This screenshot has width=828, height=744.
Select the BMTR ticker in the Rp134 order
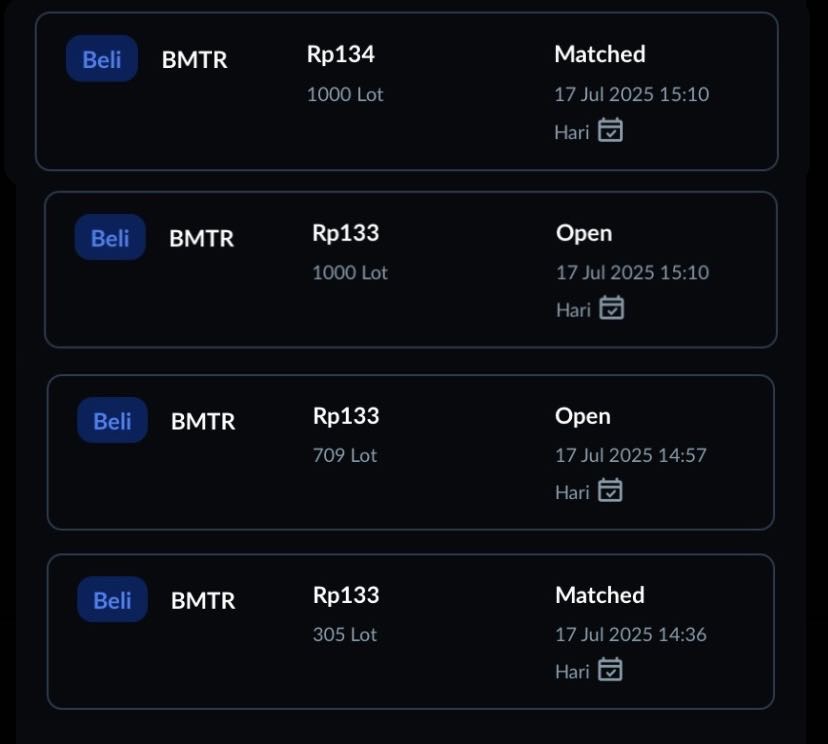195,60
